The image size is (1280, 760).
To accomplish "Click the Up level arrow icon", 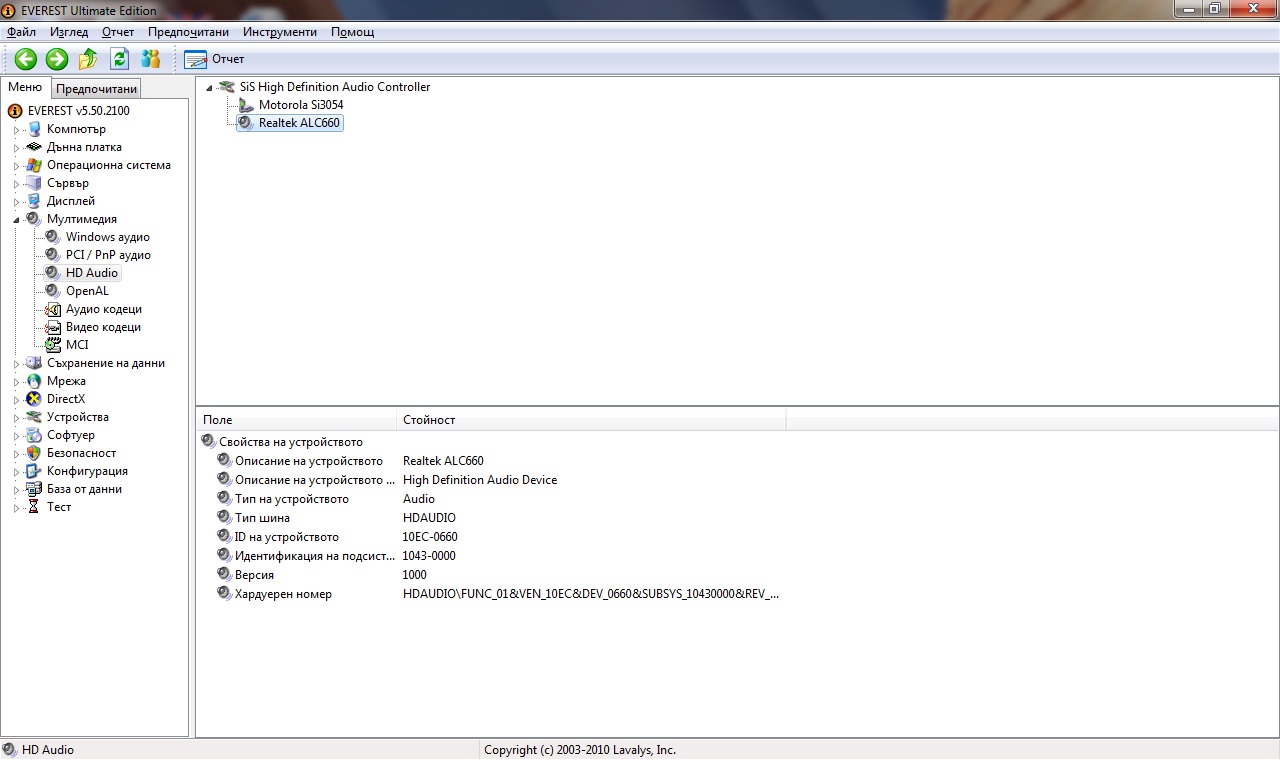I will [88, 59].
